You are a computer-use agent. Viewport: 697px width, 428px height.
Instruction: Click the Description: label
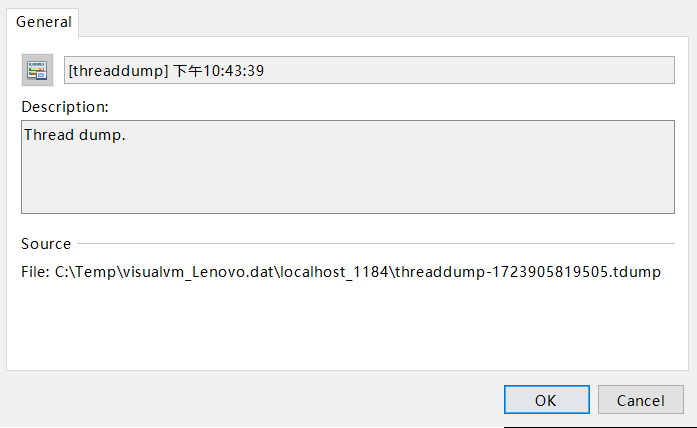(65, 107)
